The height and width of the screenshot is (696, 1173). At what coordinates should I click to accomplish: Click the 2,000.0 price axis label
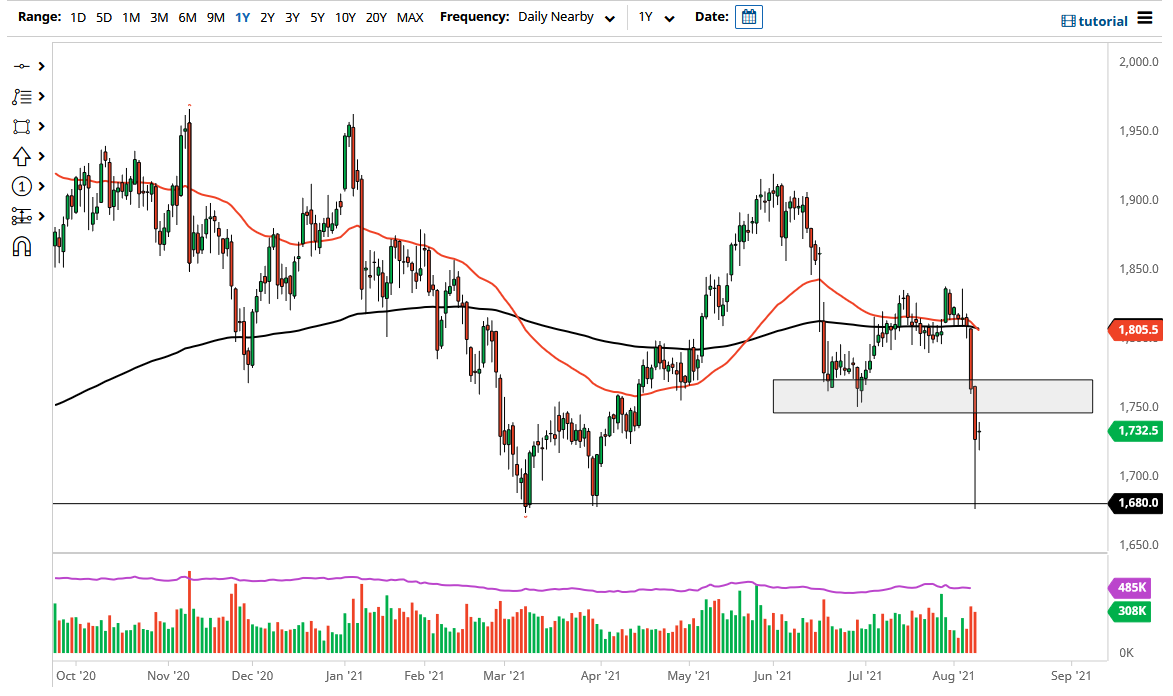click(1139, 62)
